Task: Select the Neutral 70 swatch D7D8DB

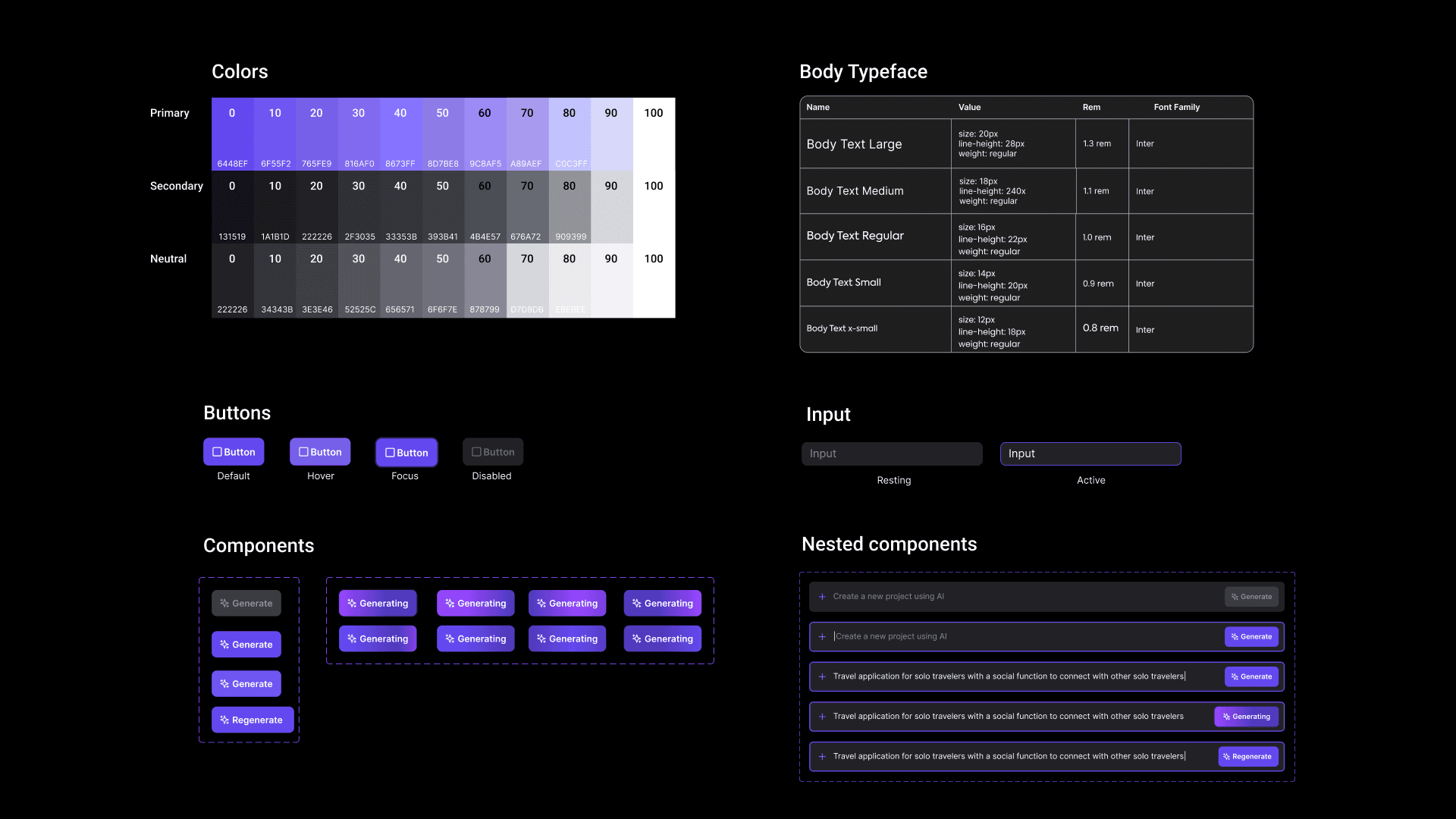Action: (x=527, y=280)
